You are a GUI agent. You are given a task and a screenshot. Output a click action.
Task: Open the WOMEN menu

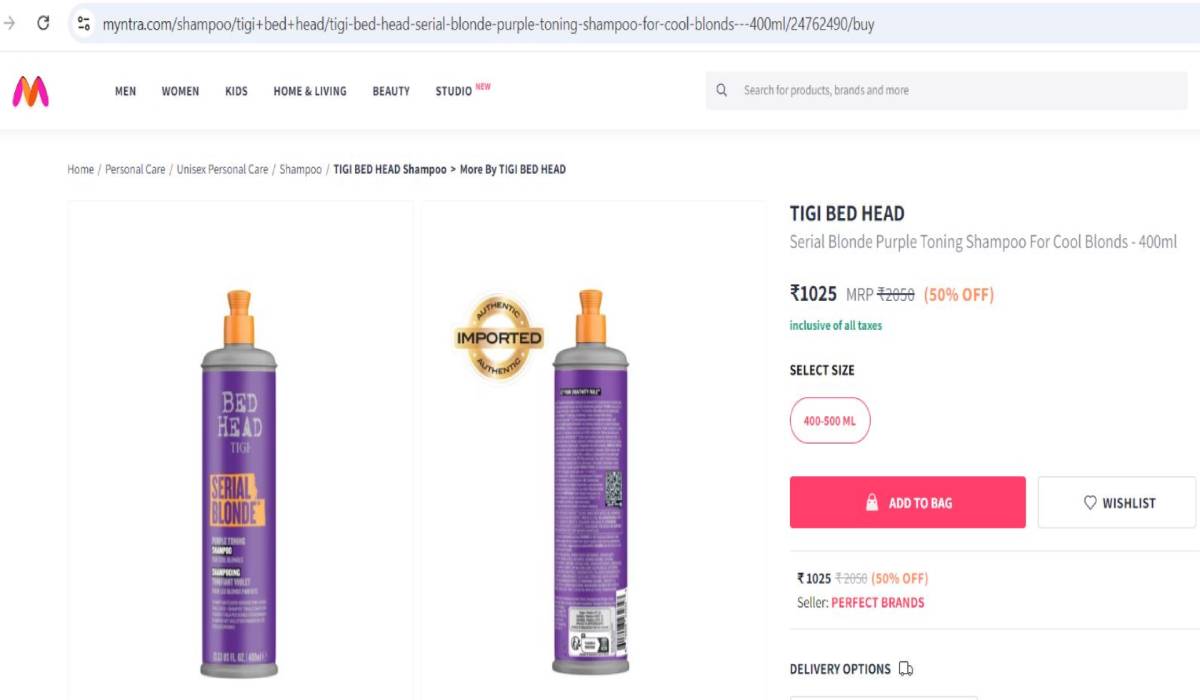[x=180, y=91]
